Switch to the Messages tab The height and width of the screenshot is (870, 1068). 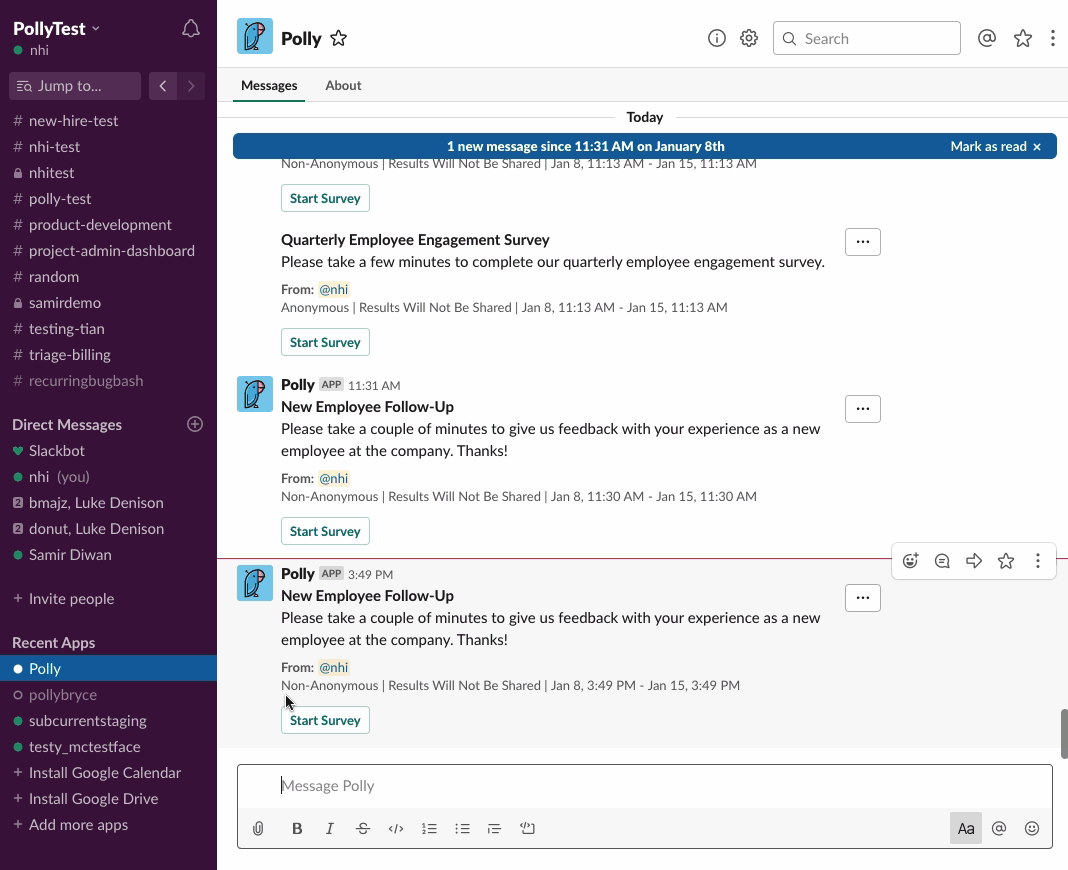pos(269,86)
